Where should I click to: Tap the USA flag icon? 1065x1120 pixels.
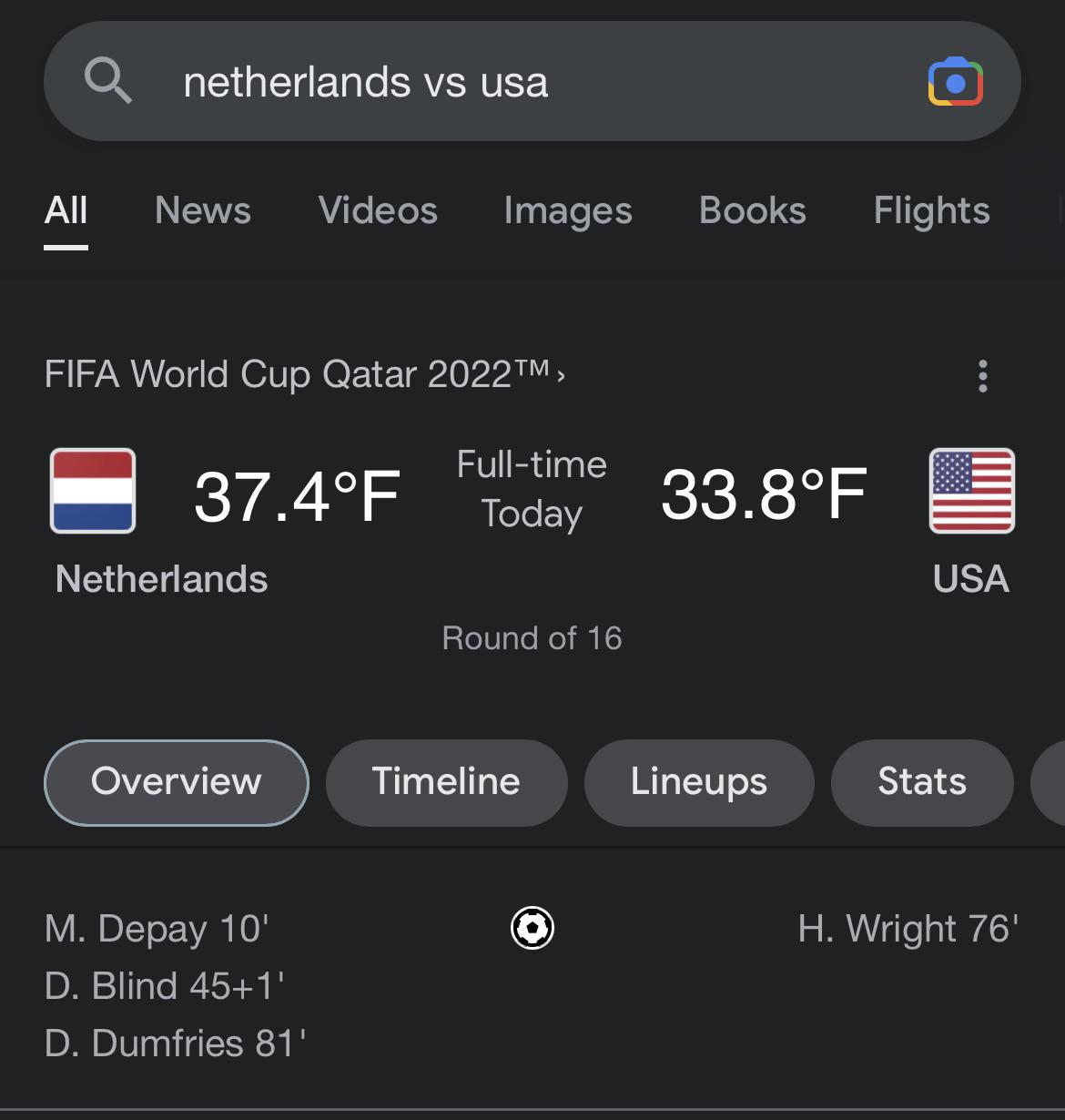971,491
